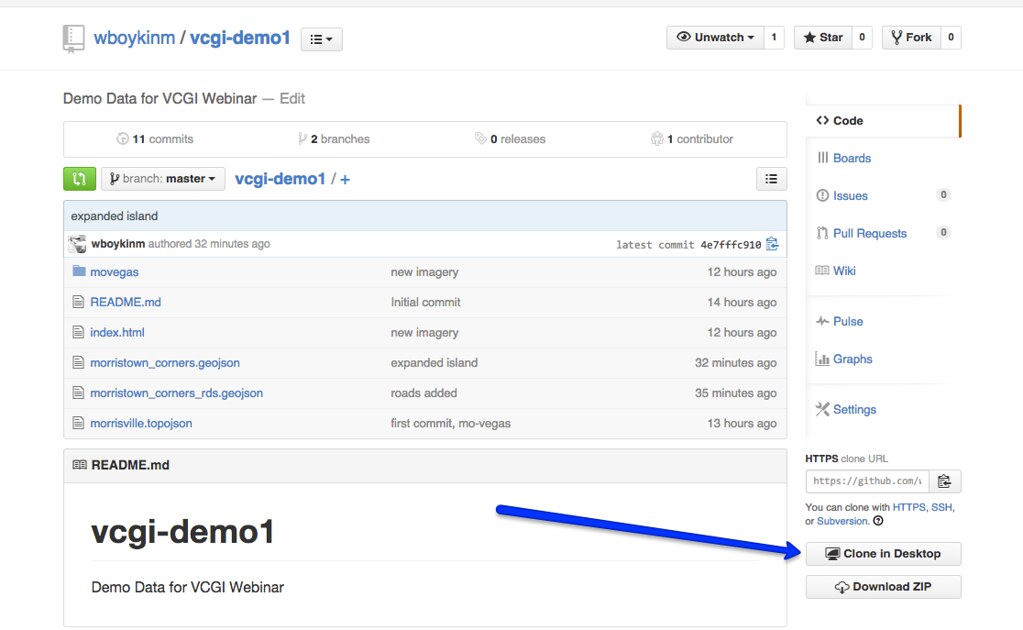The image size is (1023, 630).
Task: Click the file list view icon button
Action: pyautogui.click(x=771, y=179)
